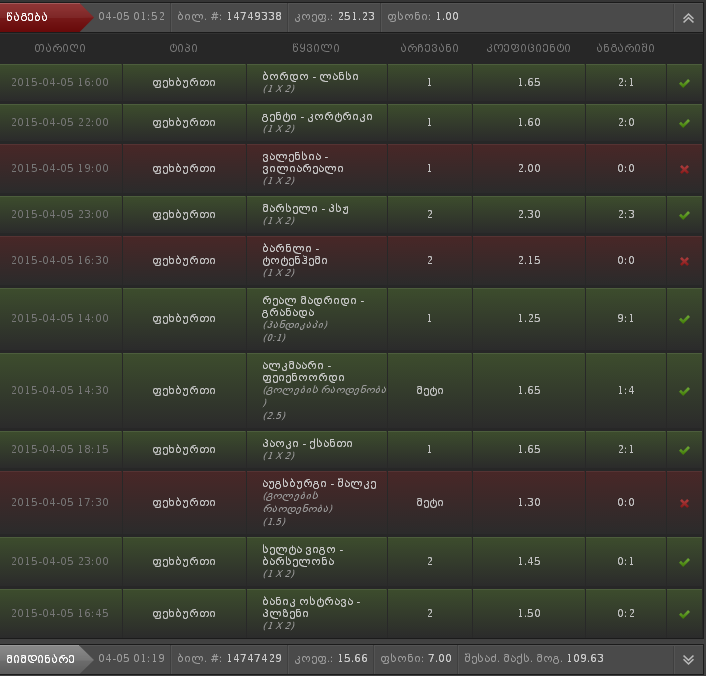Click the checkmark for ბანიკ ოსტრავა - პლზენი
Viewport: 706px width, 676px height.
684,613
